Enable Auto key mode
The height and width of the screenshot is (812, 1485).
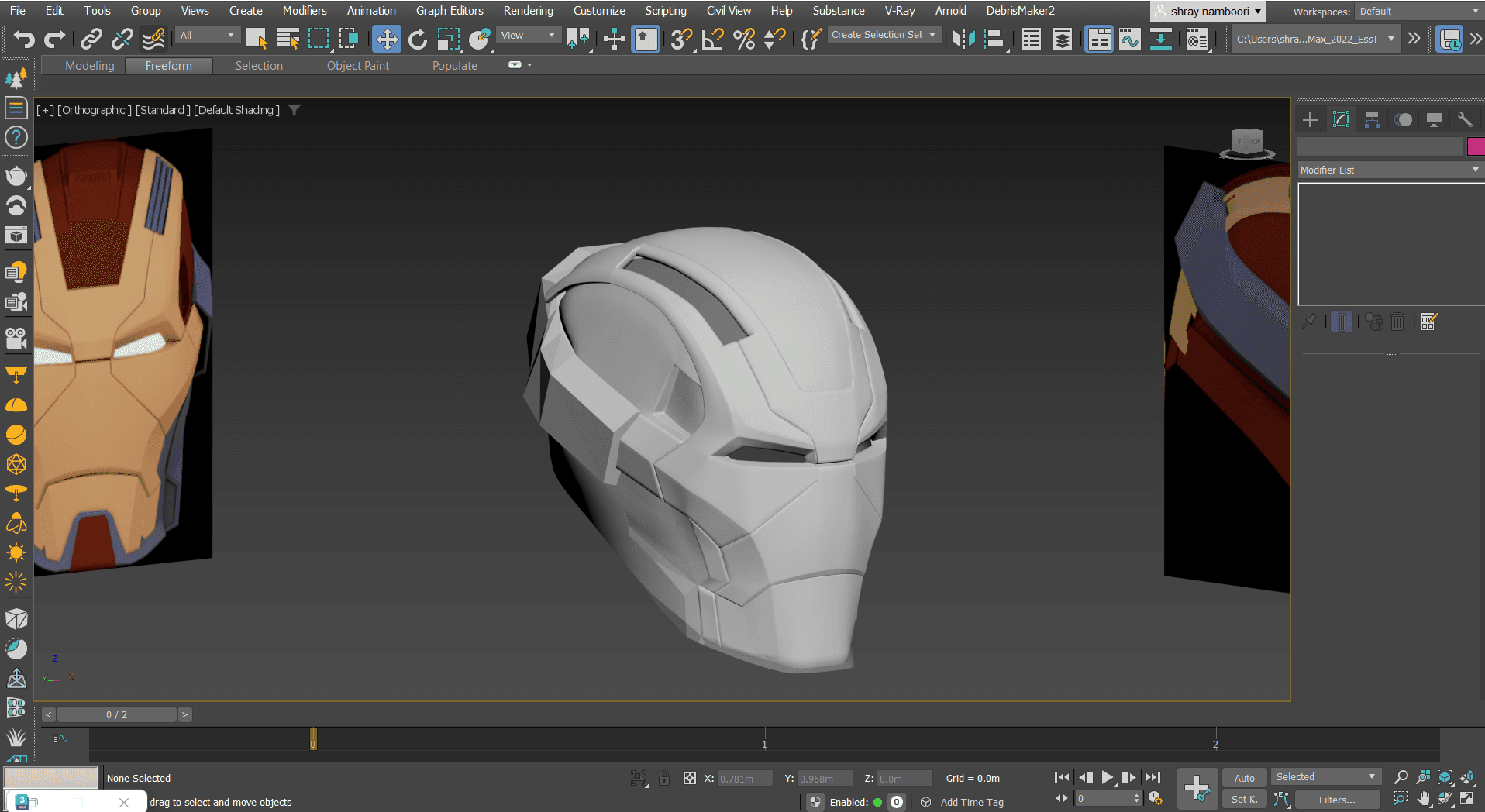point(1244,778)
